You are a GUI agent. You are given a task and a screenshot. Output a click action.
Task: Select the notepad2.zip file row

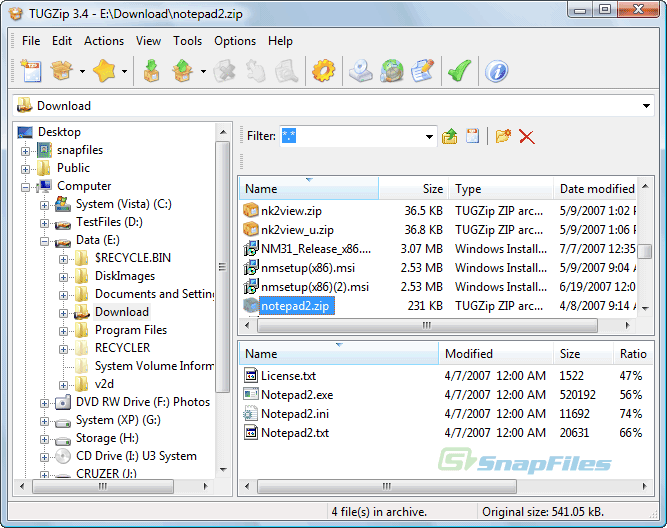click(x=438, y=305)
